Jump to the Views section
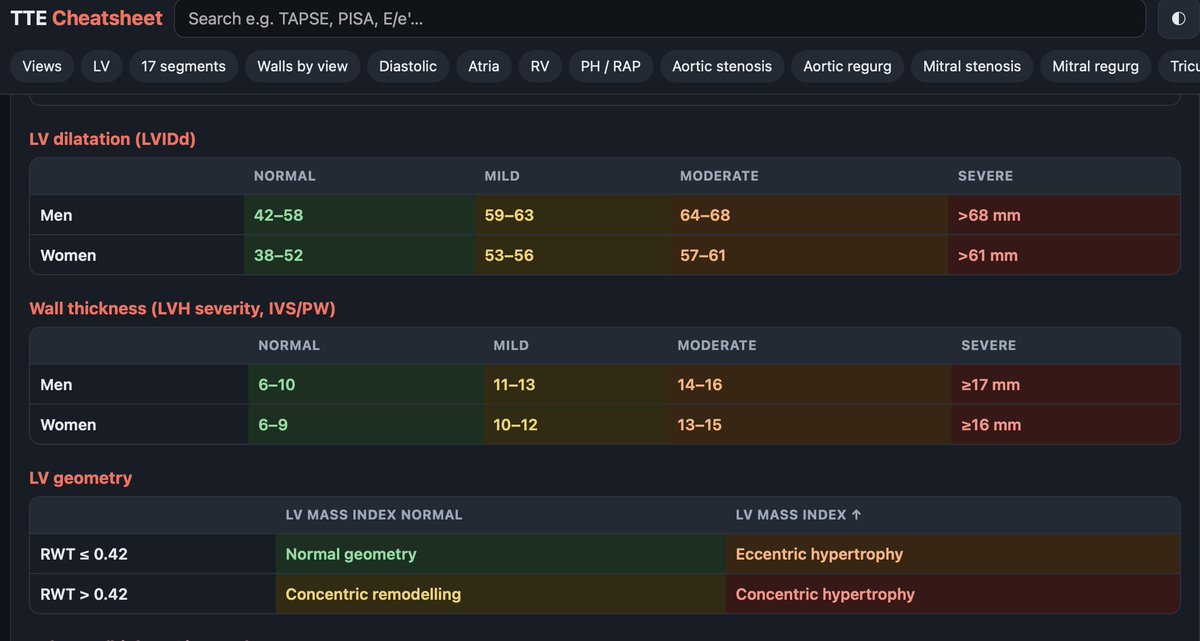This screenshot has width=1200, height=641. click(x=42, y=66)
